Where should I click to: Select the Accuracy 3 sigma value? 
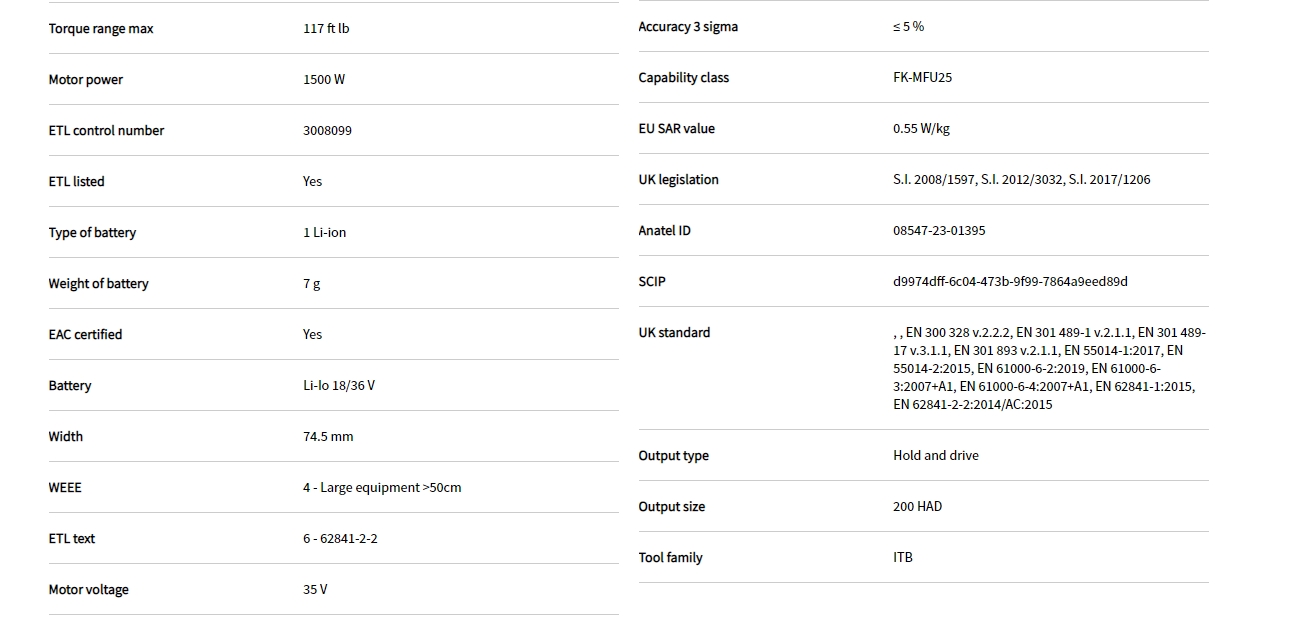tap(908, 27)
